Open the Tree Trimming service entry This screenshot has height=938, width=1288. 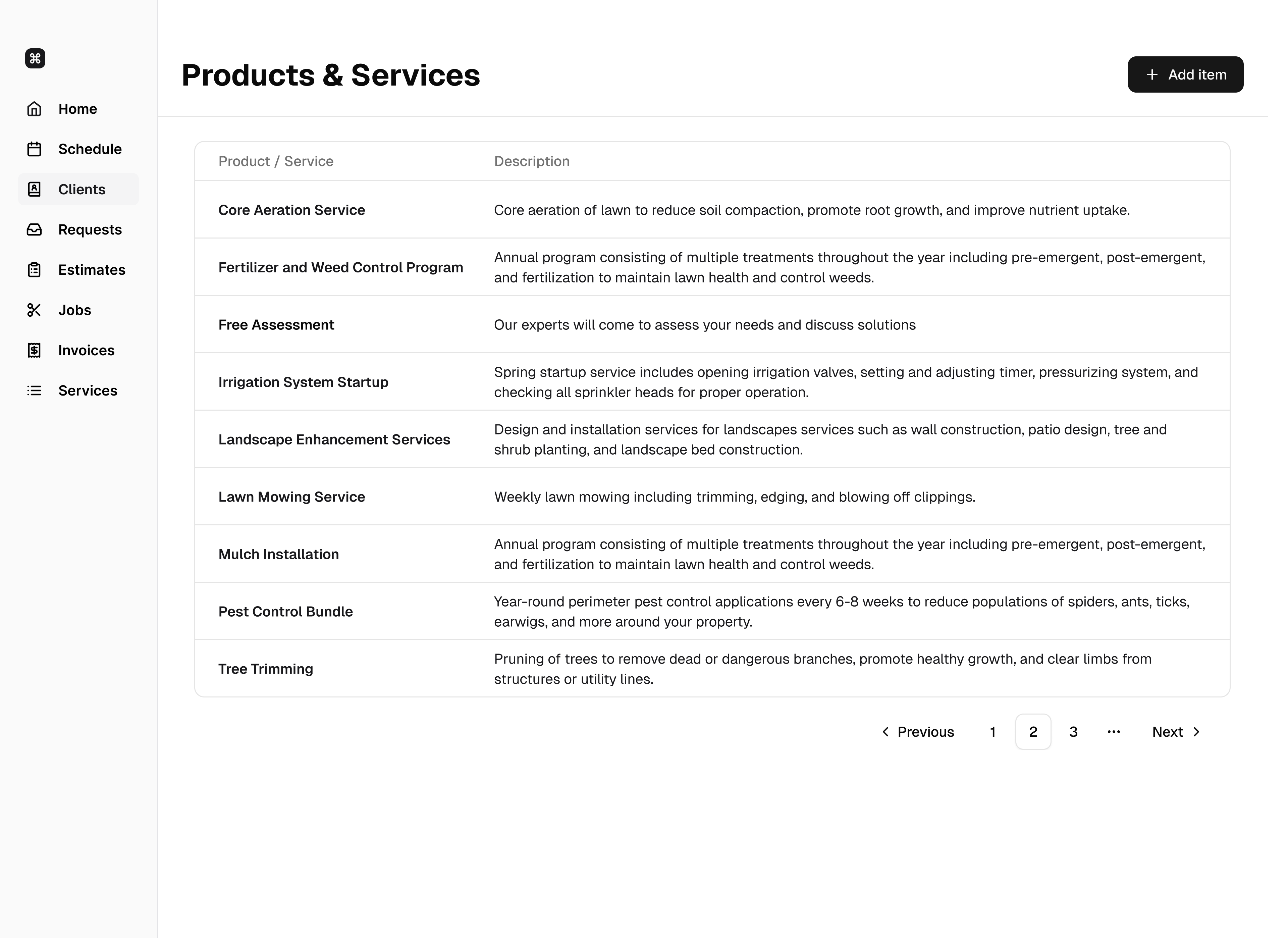tap(265, 669)
